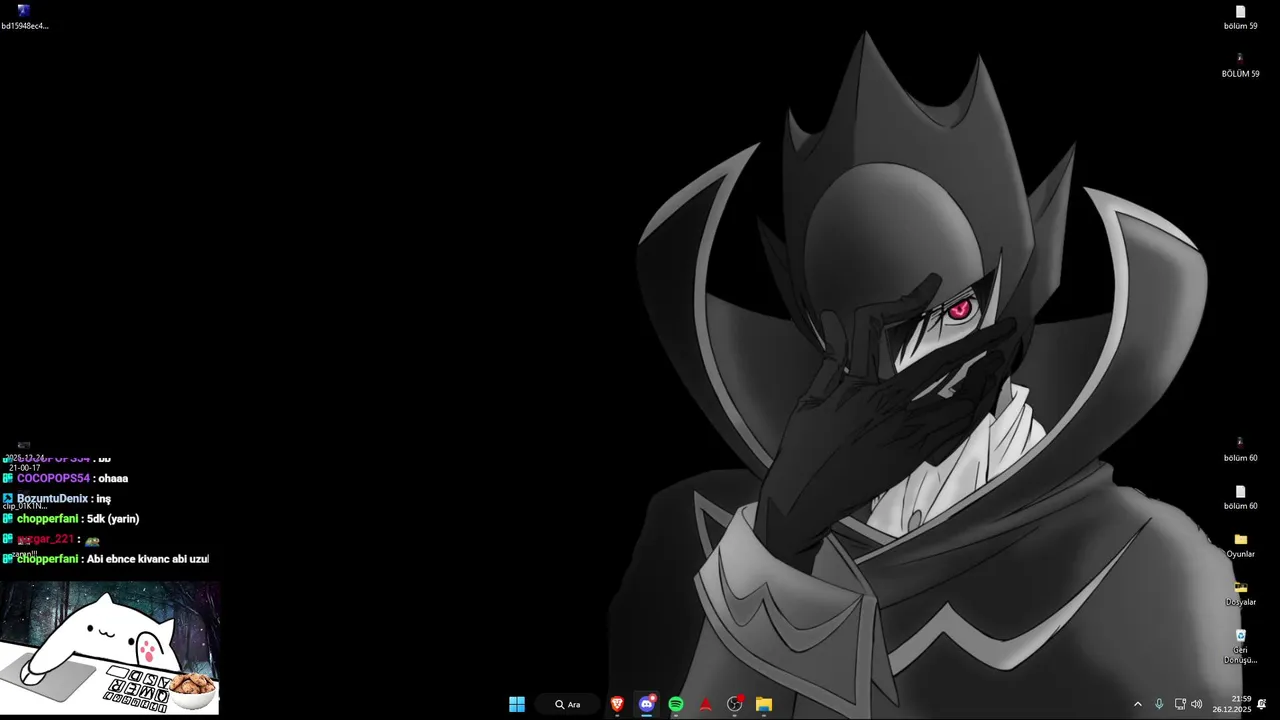Click the microphone tray icon
1280x720 pixels.
(x=1159, y=704)
